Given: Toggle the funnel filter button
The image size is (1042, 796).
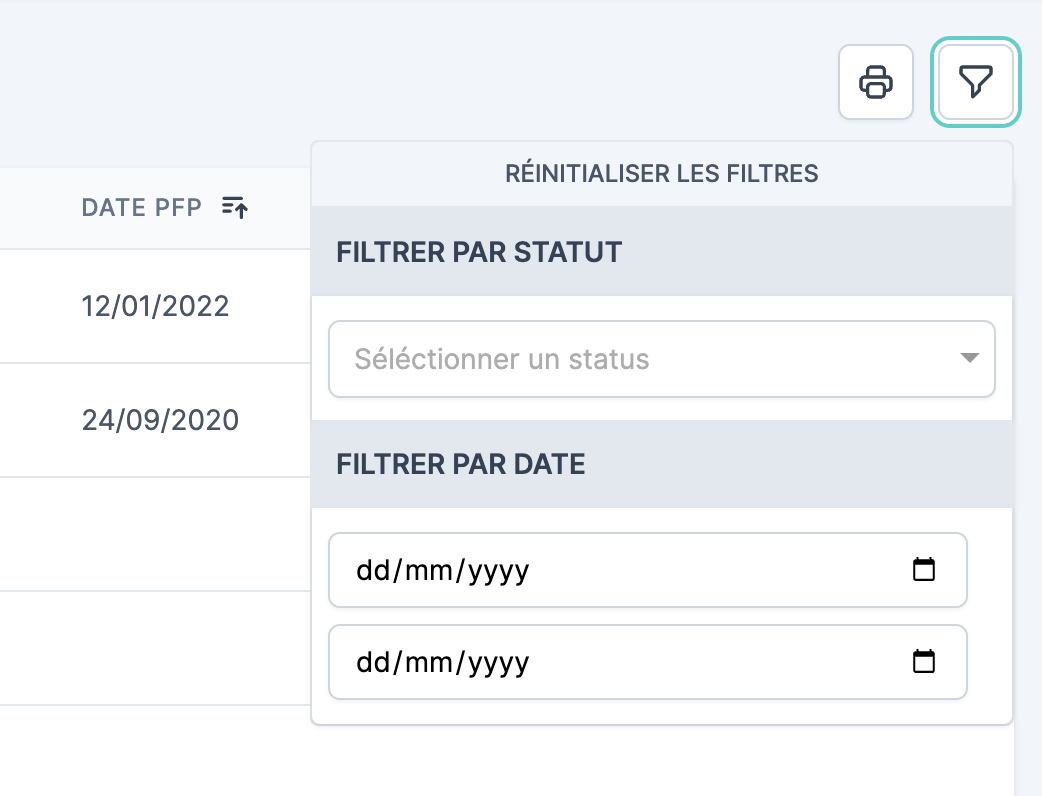Looking at the screenshot, I should point(975,82).
